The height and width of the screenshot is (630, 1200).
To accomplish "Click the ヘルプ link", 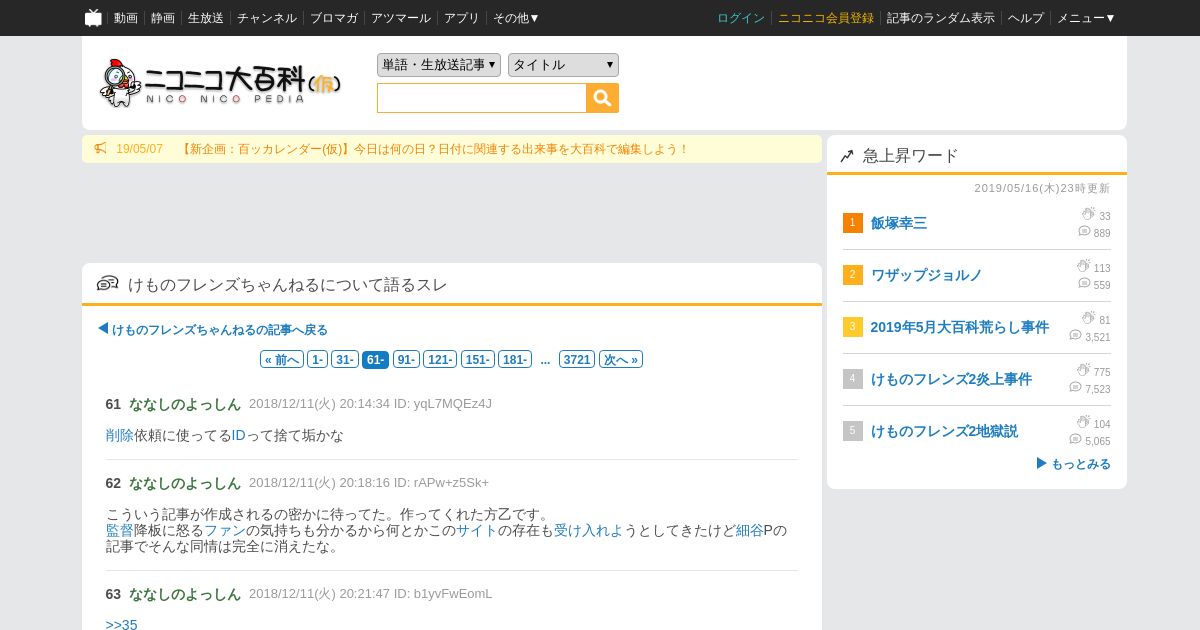I will [x=1026, y=18].
